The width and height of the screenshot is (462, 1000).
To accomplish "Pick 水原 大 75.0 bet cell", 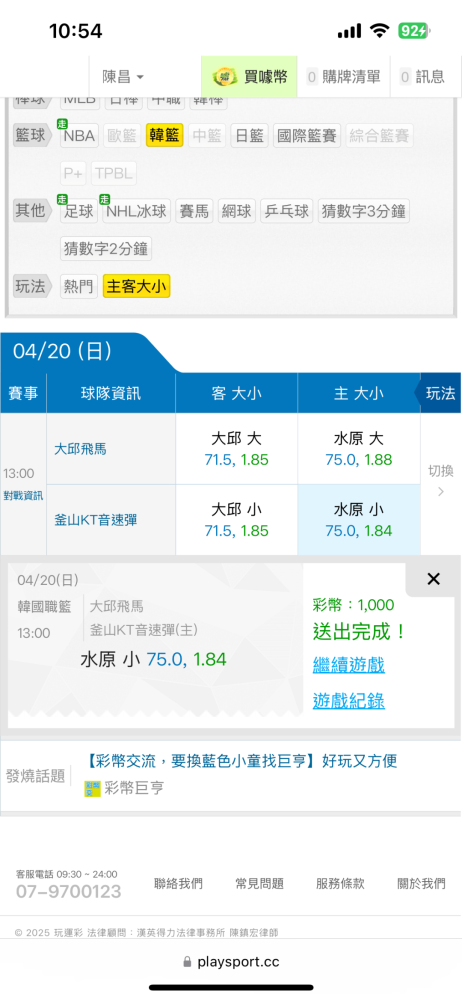I will pyautogui.click(x=359, y=449).
